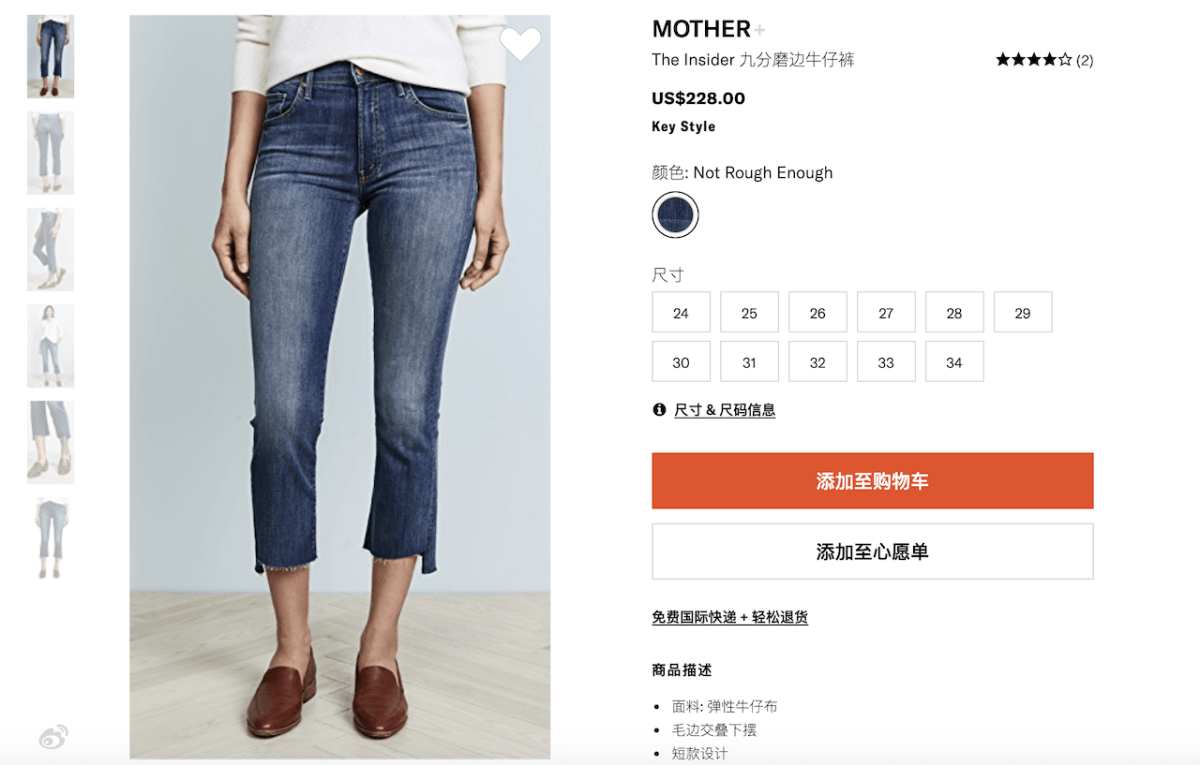Select the last thumbnail in the strip
1200x765 pixels.
[x=50, y=538]
